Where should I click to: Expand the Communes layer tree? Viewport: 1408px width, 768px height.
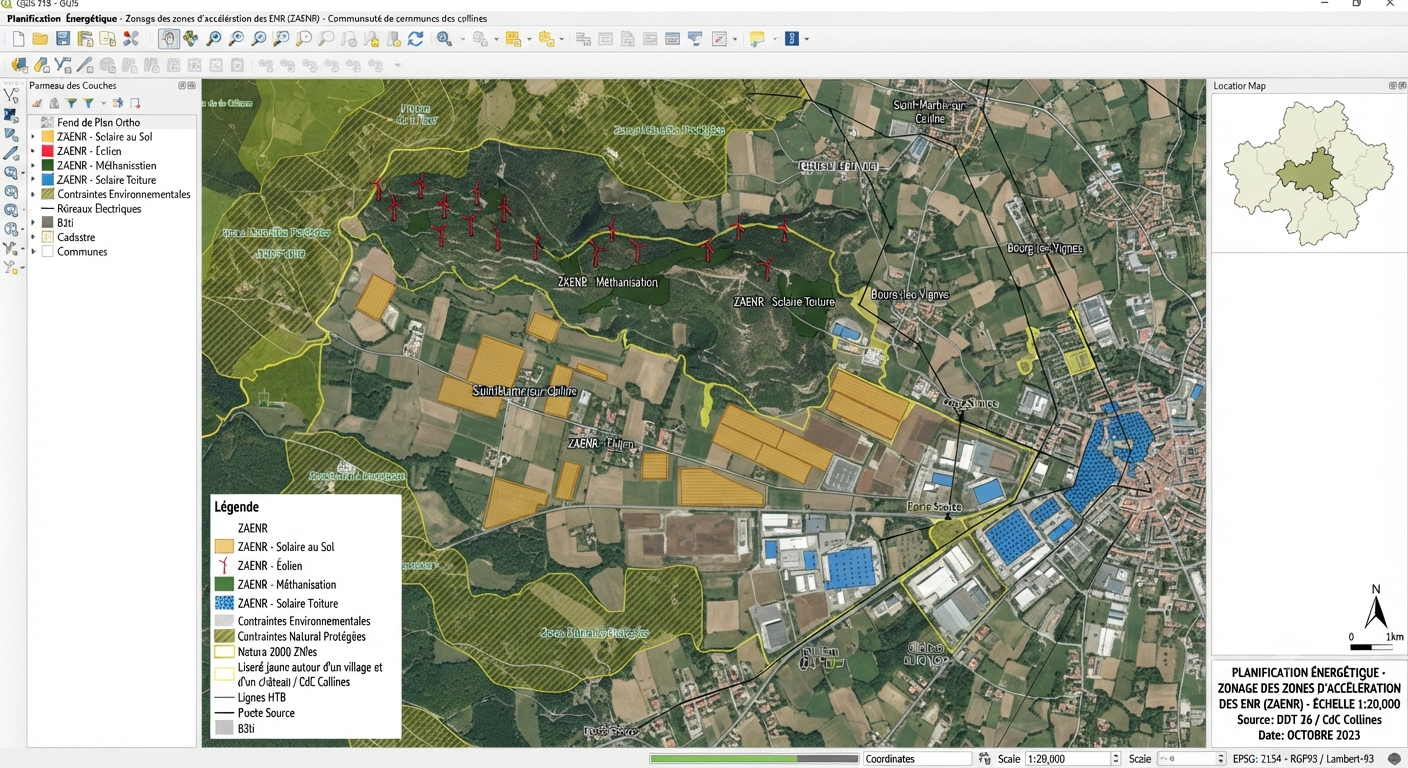point(33,252)
